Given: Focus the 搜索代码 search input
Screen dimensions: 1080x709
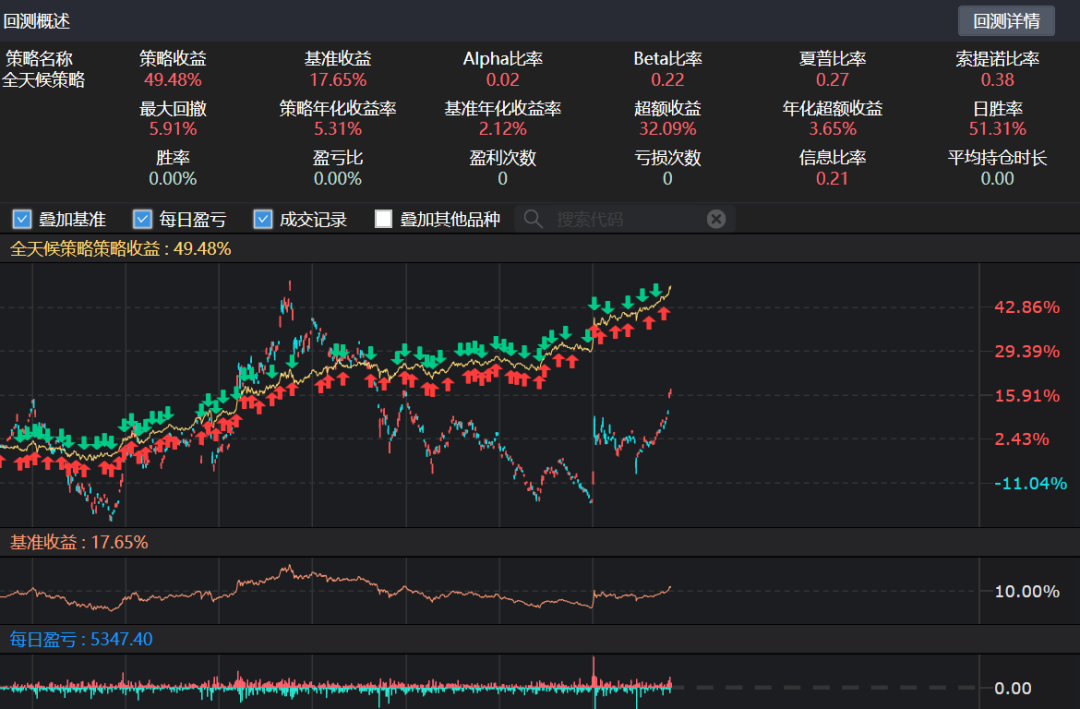Looking at the screenshot, I should coord(620,219).
